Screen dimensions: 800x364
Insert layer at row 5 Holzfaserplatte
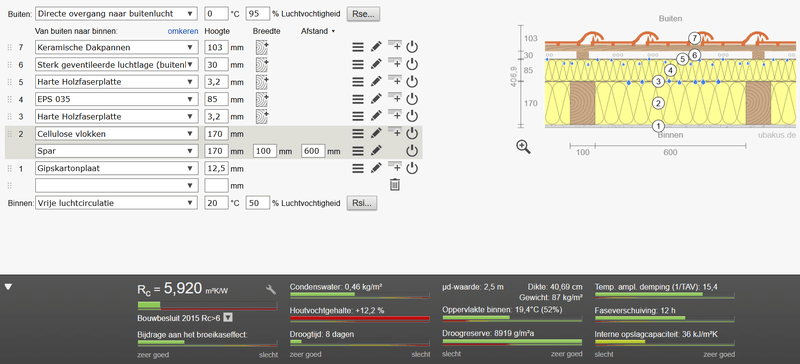coord(394,81)
